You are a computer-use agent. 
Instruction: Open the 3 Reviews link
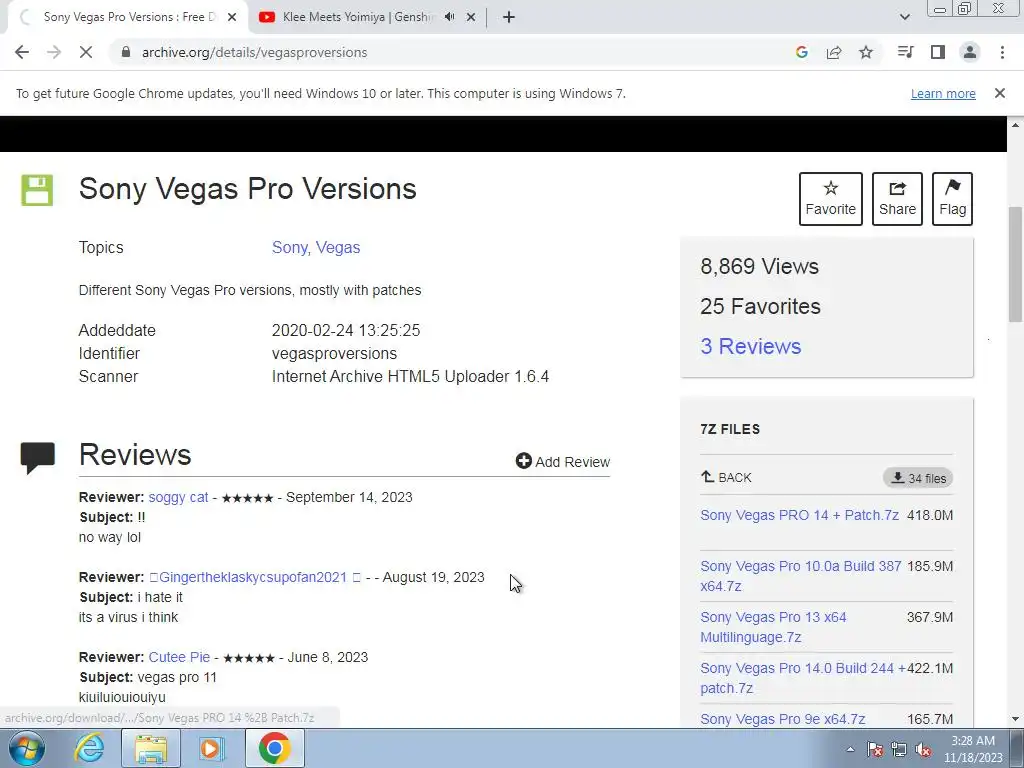tap(750, 346)
